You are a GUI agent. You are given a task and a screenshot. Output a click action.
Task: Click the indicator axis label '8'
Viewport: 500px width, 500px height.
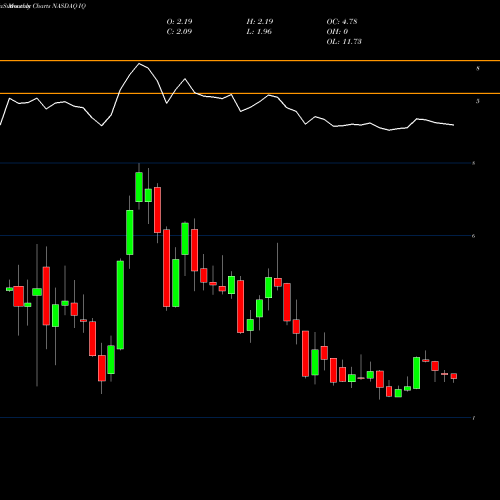(478, 69)
